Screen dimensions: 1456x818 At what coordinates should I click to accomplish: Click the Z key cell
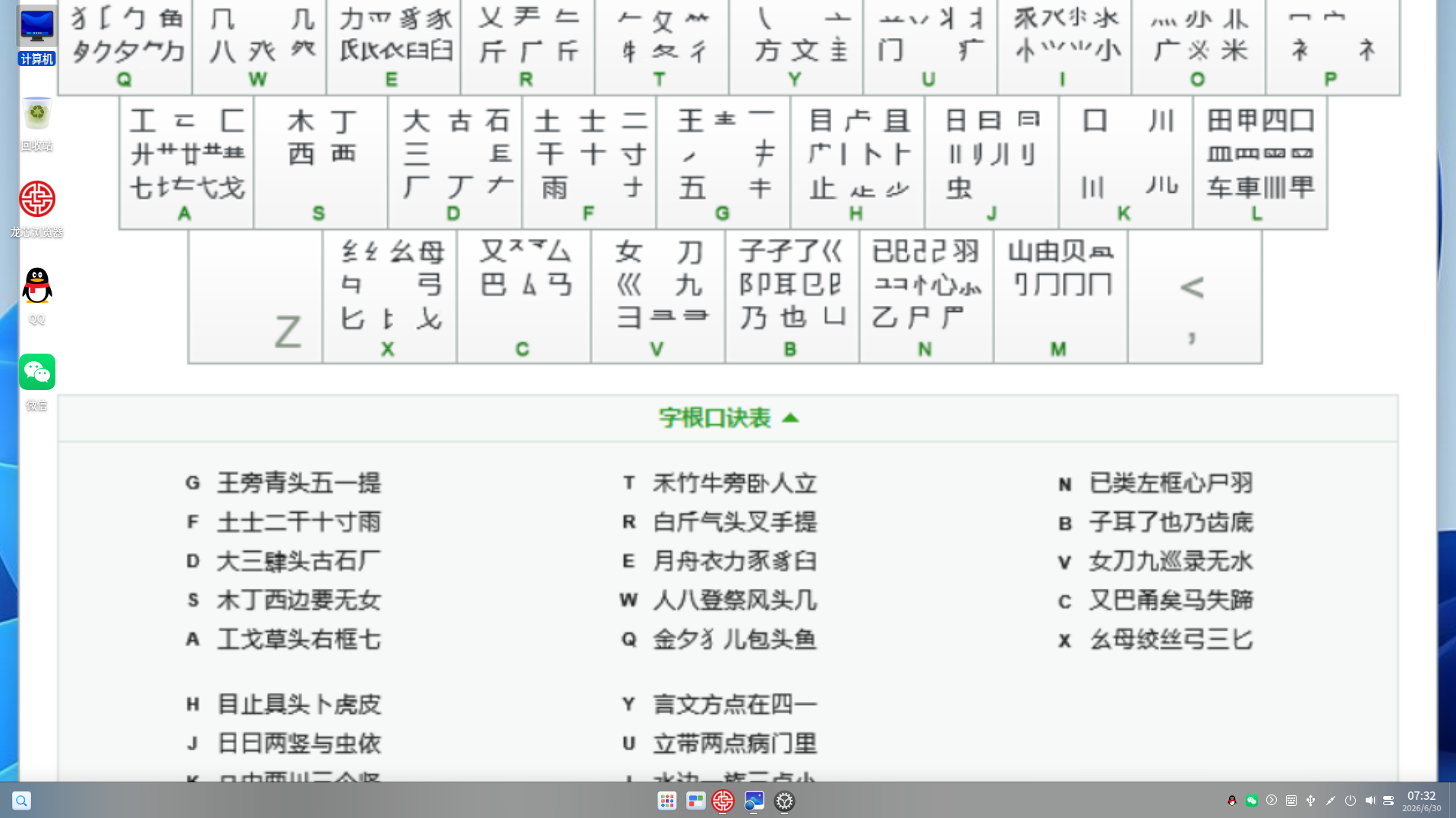[255, 297]
